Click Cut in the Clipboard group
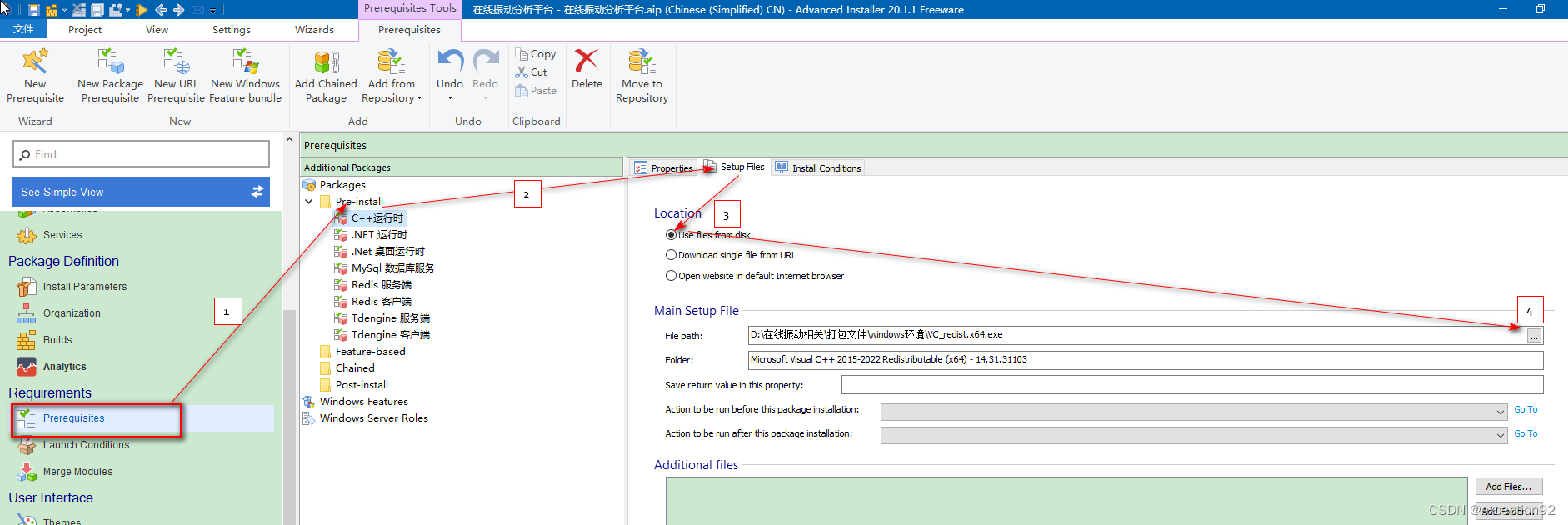This screenshot has height=525, width=1568. pyautogui.click(x=532, y=72)
